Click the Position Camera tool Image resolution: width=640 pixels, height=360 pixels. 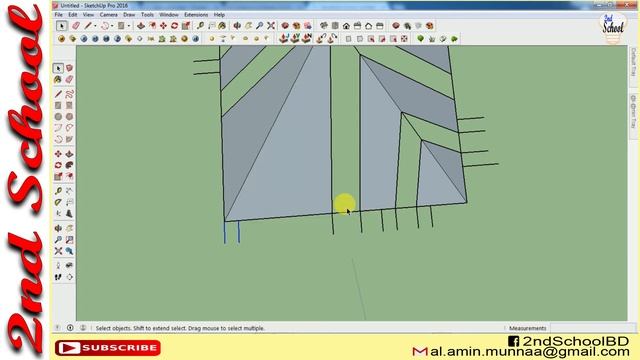58,266
